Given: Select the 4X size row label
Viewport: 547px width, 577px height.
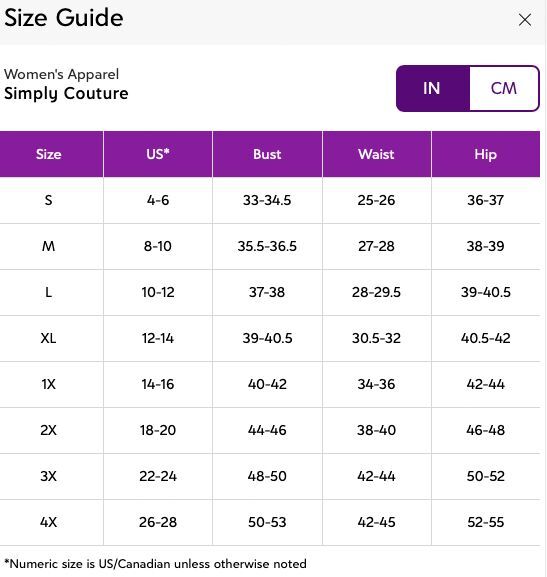Looking at the screenshot, I should (48, 522).
